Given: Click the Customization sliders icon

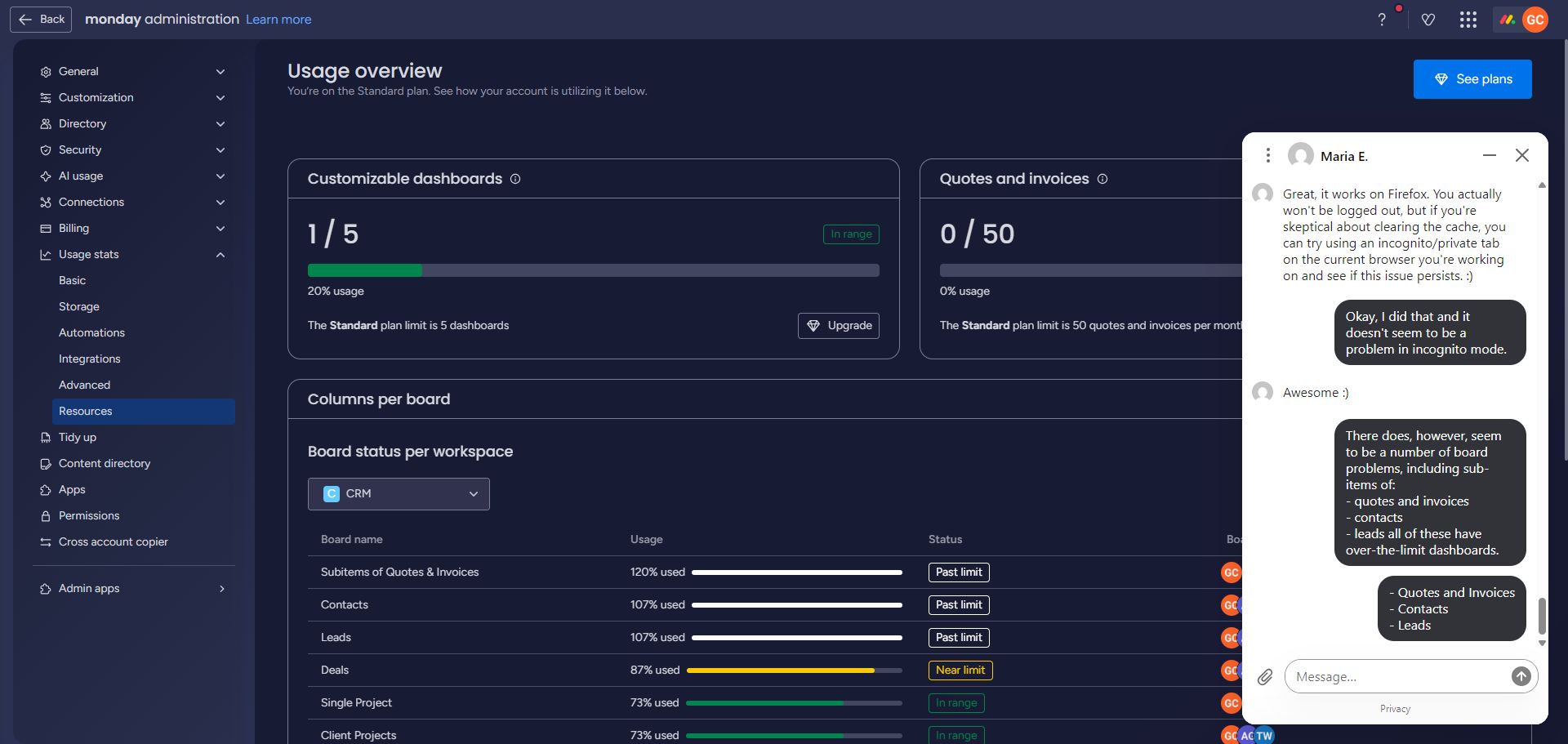Looking at the screenshot, I should (46, 98).
